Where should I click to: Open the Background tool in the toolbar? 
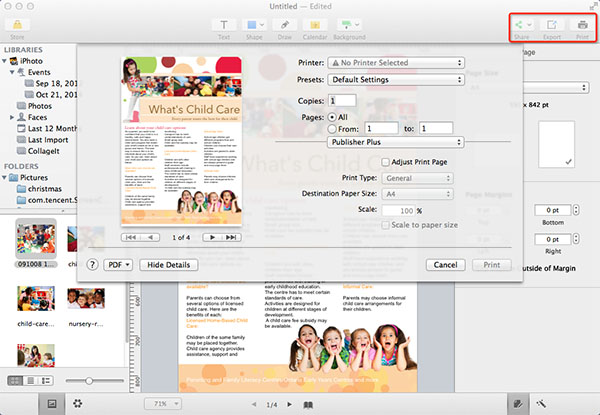tap(349, 24)
